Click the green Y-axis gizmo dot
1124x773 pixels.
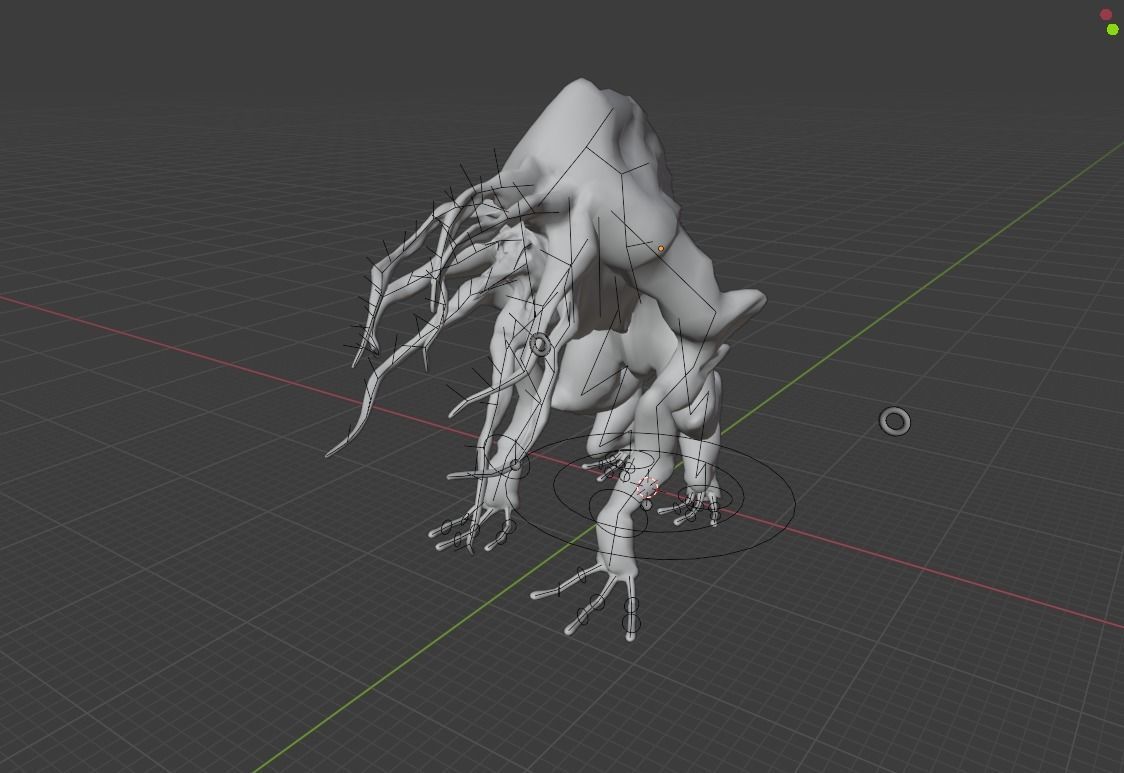(x=1113, y=29)
